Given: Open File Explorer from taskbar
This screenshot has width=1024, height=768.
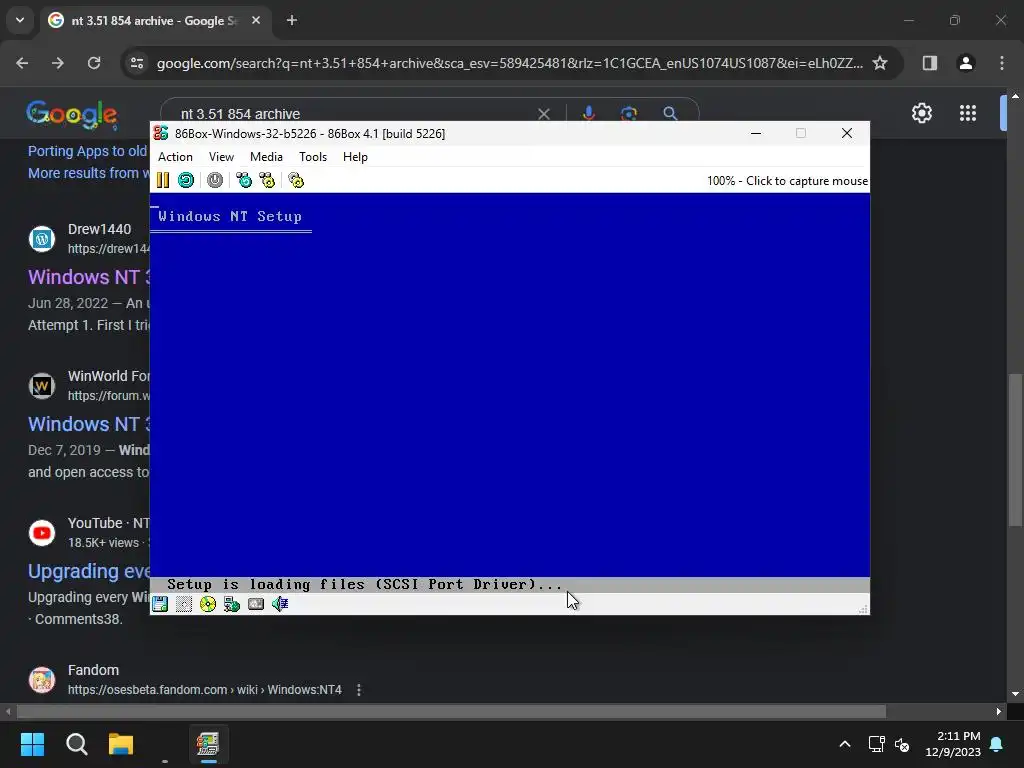Looking at the screenshot, I should pyautogui.click(x=121, y=744).
